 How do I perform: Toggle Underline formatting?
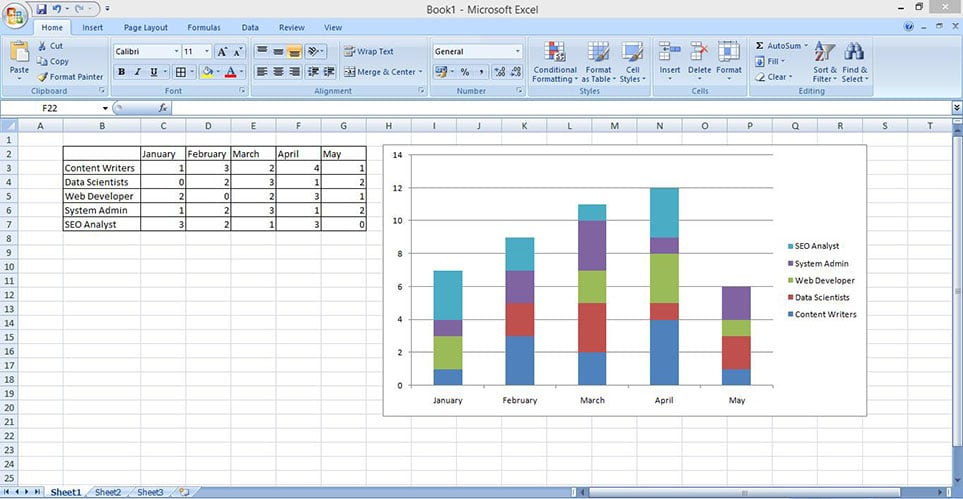coord(153,72)
